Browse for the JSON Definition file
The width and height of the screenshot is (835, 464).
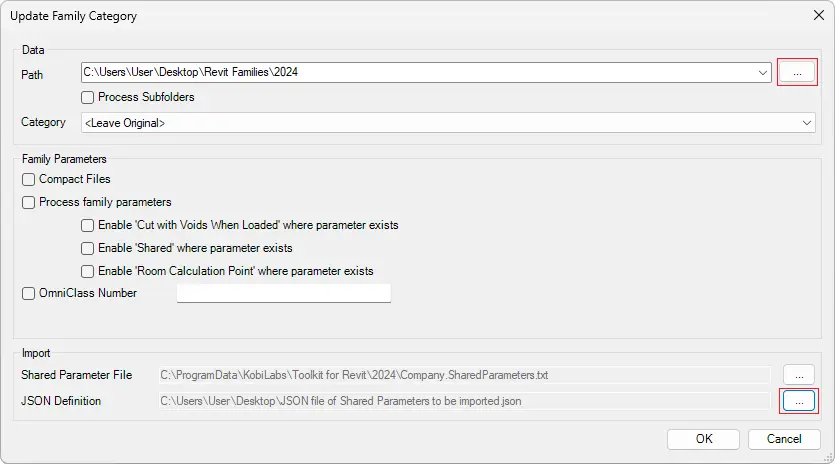point(798,401)
